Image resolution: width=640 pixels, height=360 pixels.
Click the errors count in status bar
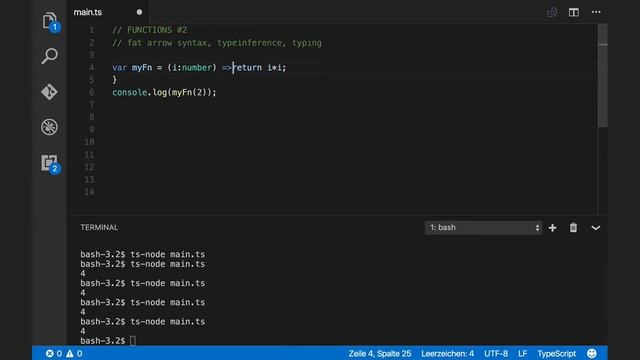click(x=54, y=353)
